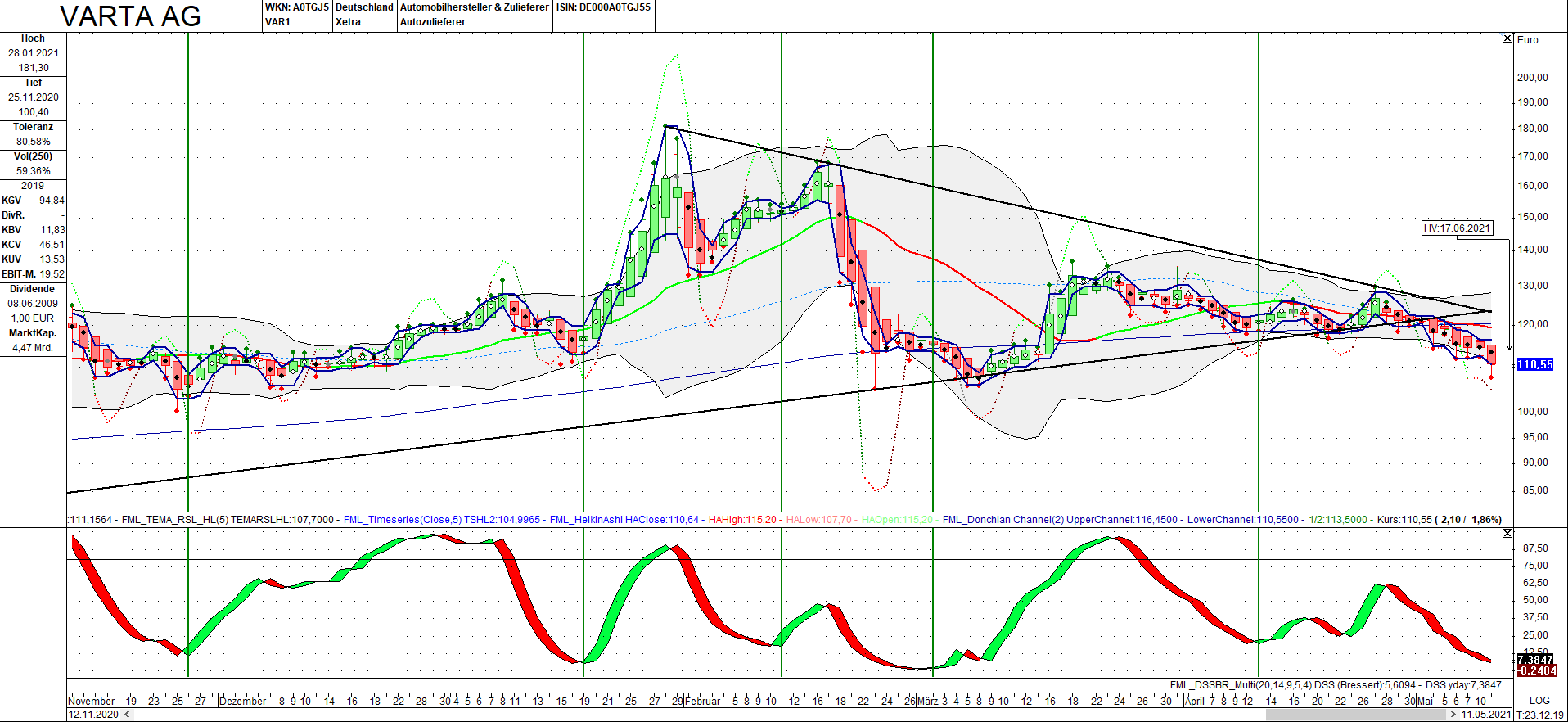Select the WKN: A0TGJ5 field
Image resolution: width=1568 pixels, height=722 pixels.
point(297,7)
